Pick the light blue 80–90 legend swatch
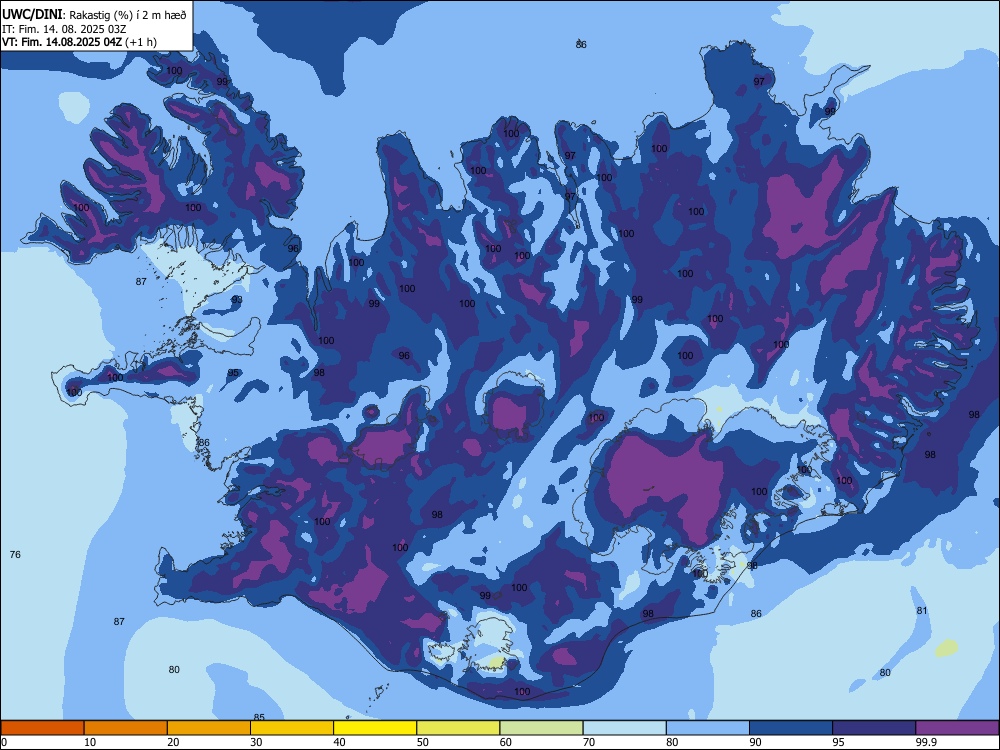The image size is (1000, 750). pyautogui.click(x=708, y=728)
